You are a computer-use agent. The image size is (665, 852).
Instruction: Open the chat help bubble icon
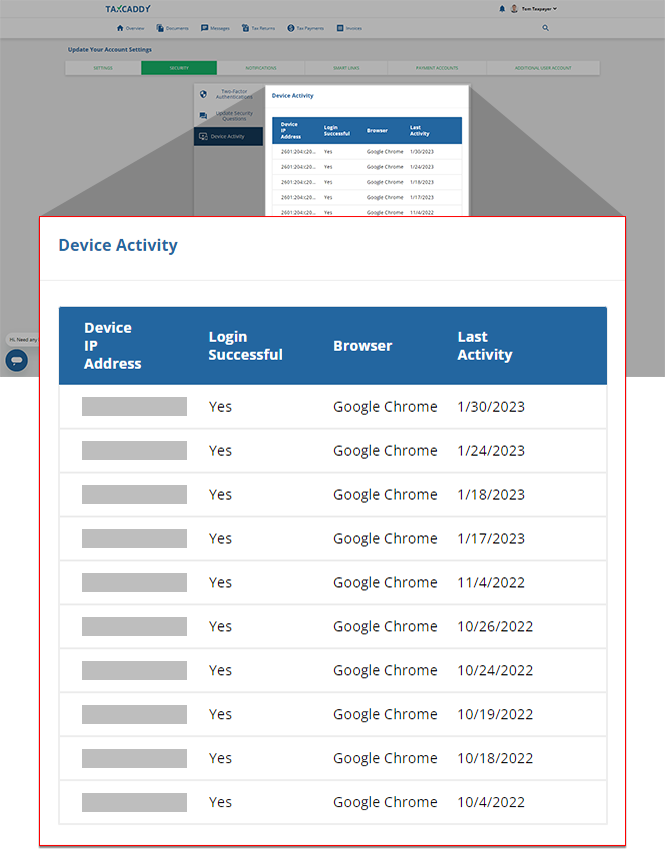pos(17,360)
